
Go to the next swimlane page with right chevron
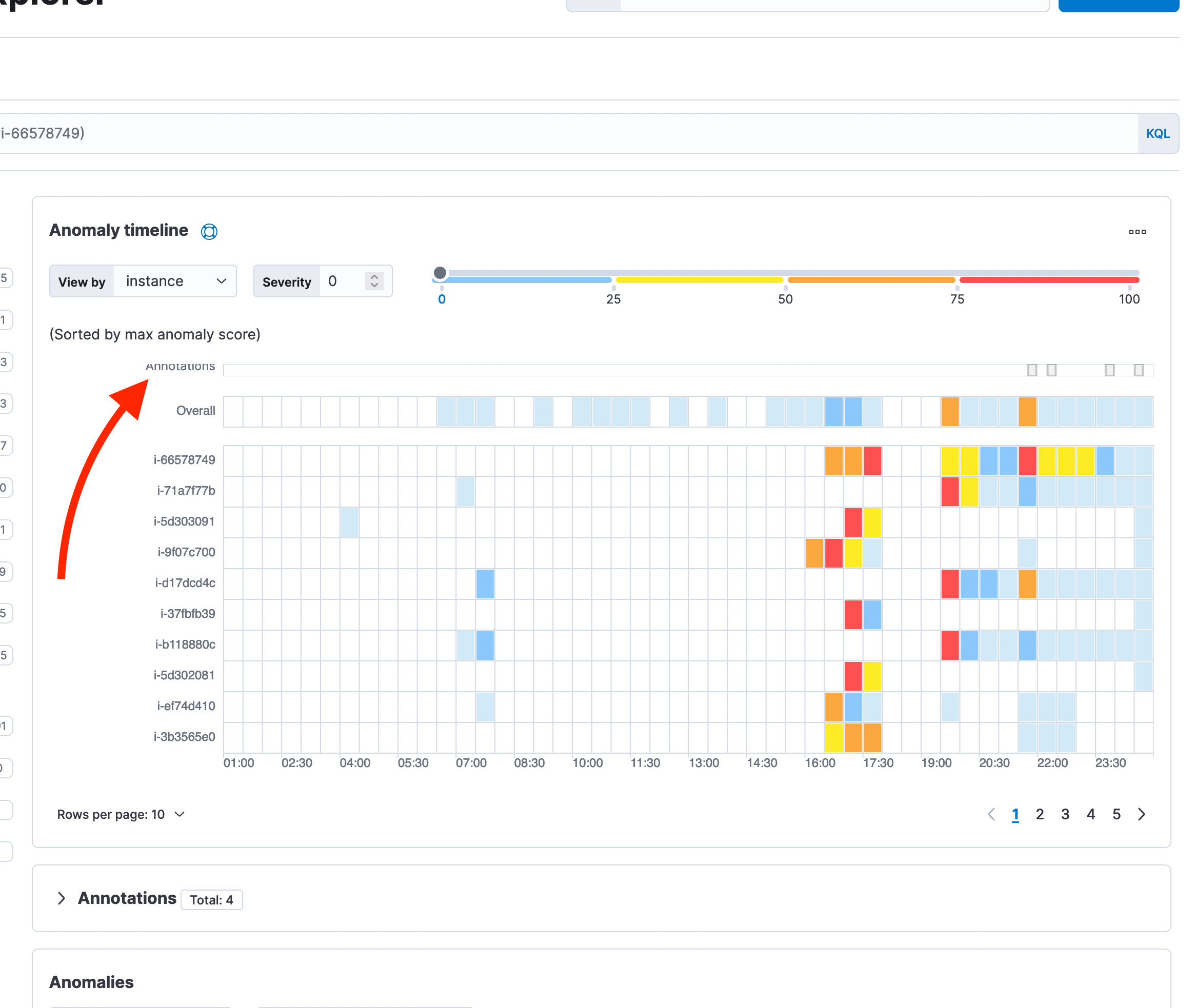tap(1142, 814)
